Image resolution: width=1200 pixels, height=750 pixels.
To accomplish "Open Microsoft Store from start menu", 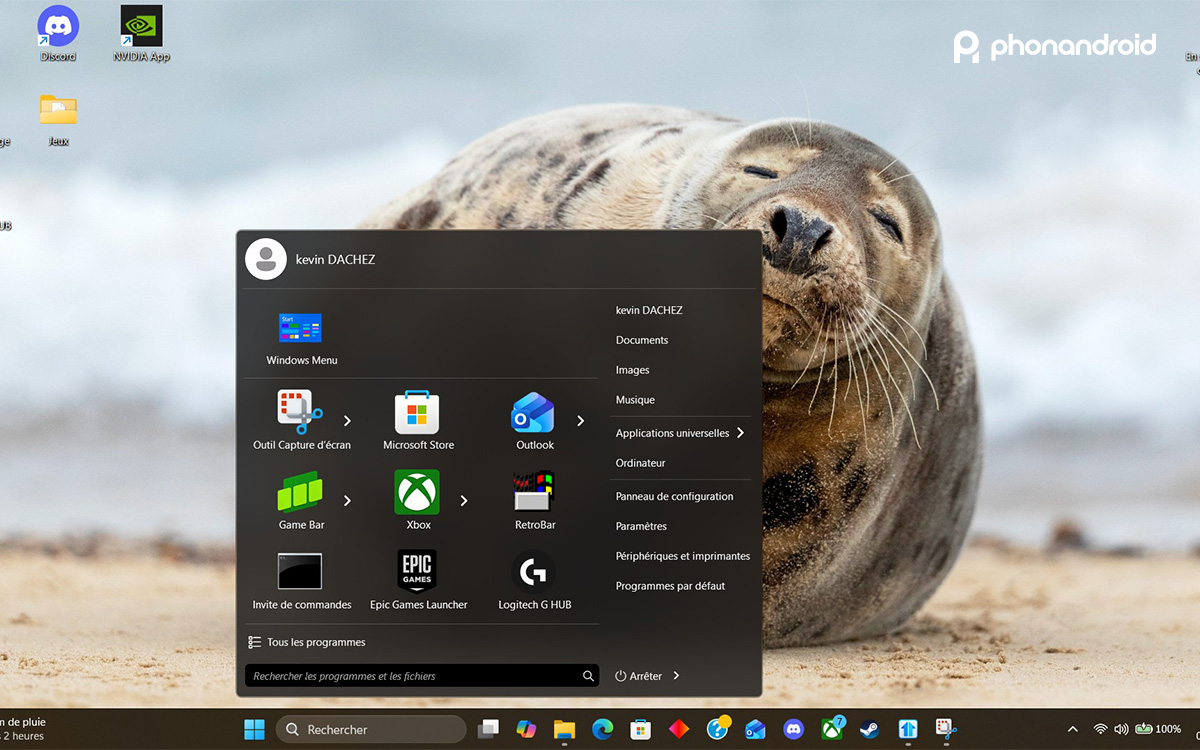I will pos(418,420).
